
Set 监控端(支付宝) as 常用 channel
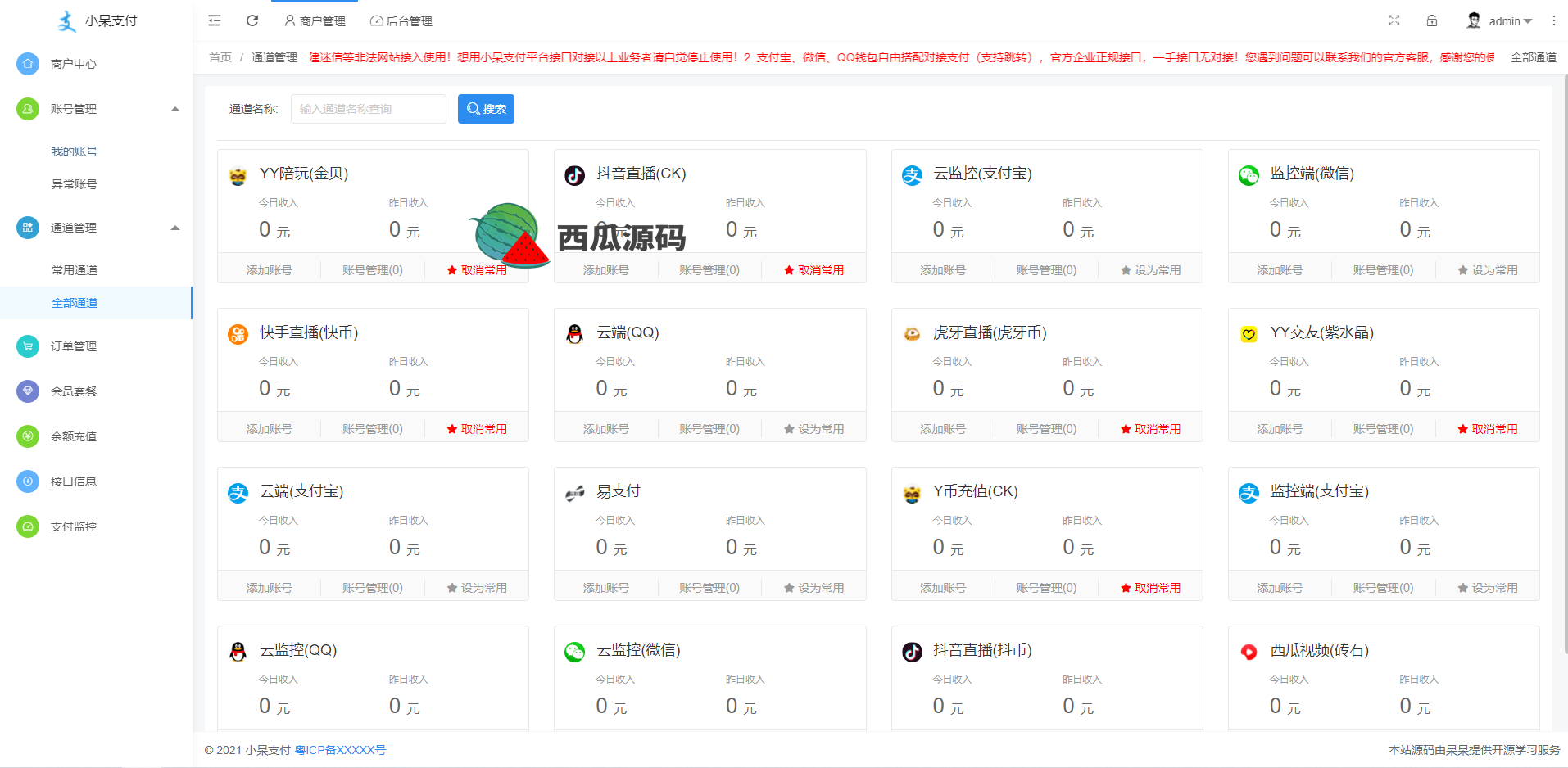click(1488, 588)
